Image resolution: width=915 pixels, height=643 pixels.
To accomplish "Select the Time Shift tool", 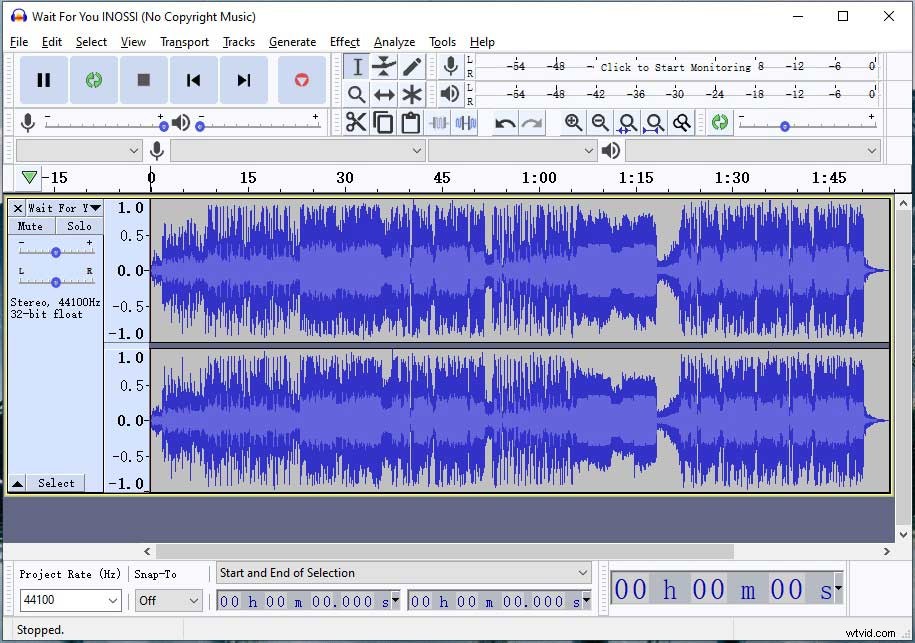I will [384, 94].
